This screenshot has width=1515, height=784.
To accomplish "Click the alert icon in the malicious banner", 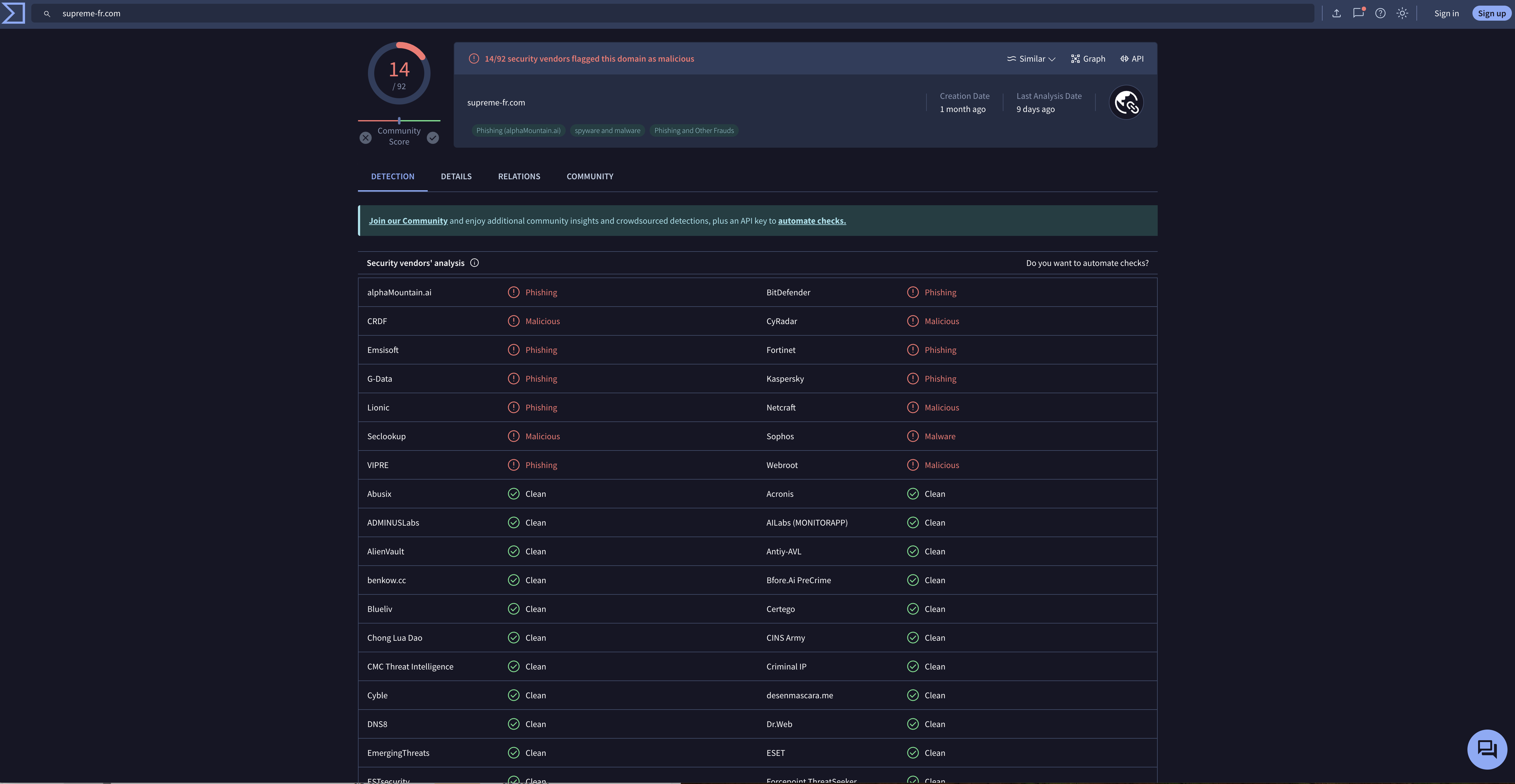I will [x=474, y=59].
